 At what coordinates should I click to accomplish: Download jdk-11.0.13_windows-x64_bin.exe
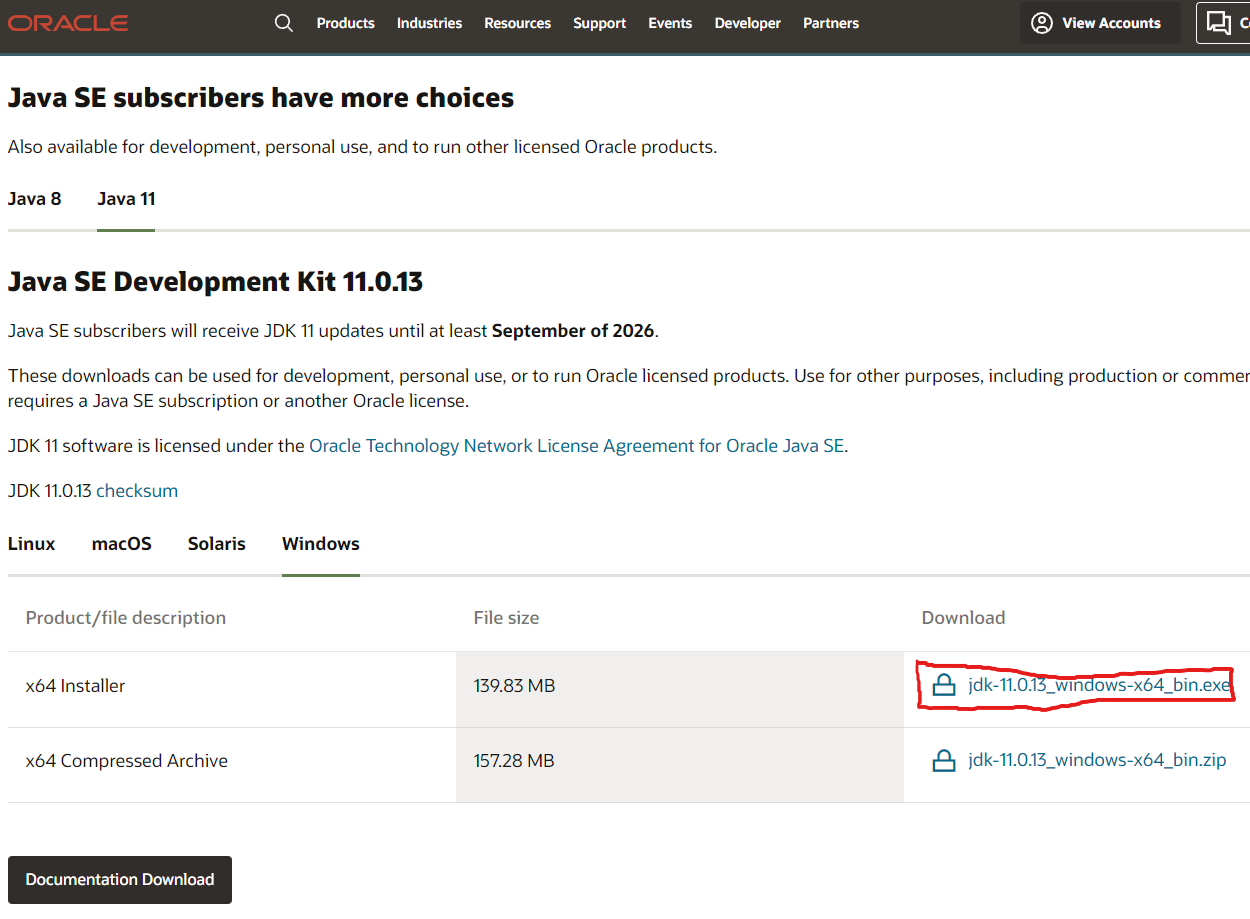(x=1099, y=686)
